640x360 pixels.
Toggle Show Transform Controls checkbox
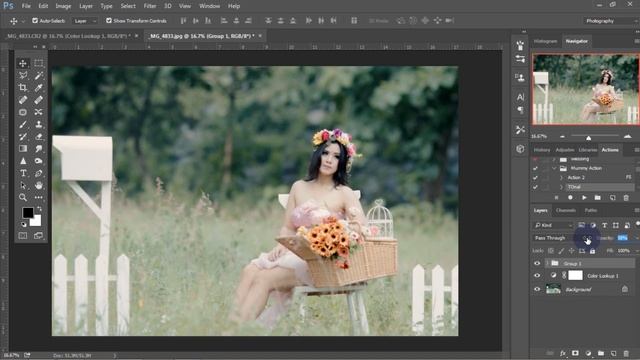[109, 20]
